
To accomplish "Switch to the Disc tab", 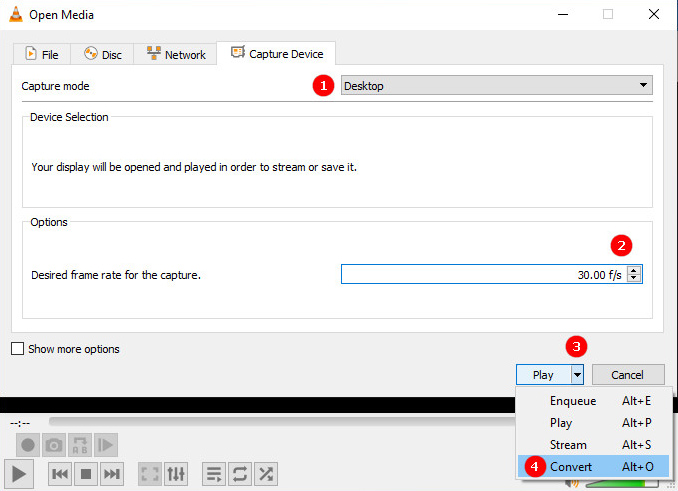I will [x=102, y=54].
